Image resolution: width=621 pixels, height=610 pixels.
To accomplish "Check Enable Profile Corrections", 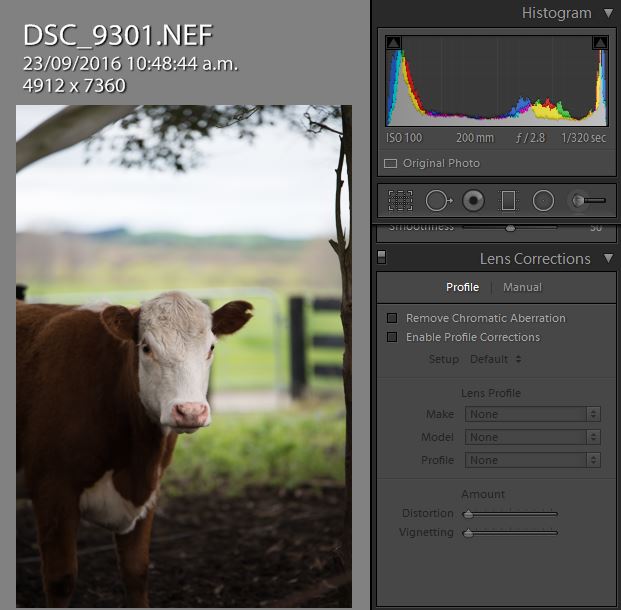I will tap(392, 337).
